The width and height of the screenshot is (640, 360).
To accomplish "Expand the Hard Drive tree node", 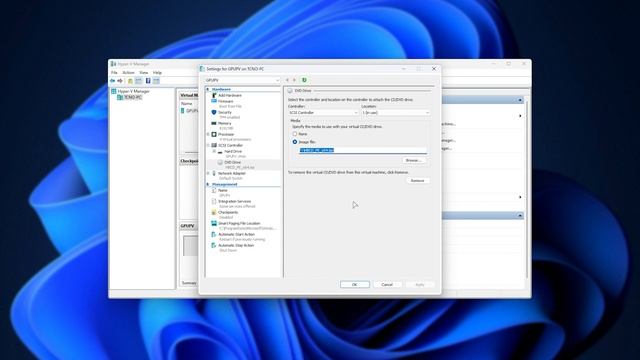I will click(x=214, y=151).
